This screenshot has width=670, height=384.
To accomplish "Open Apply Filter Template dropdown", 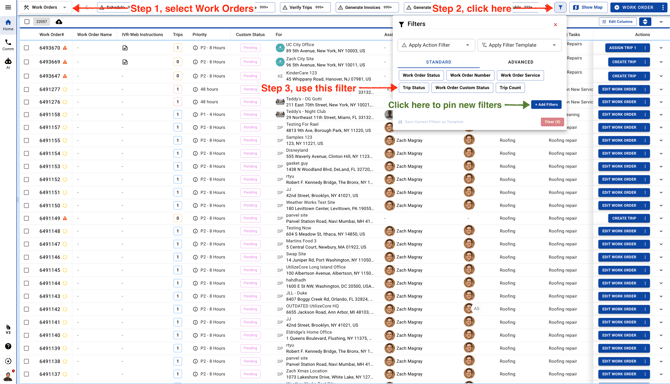I will click(x=519, y=45).
